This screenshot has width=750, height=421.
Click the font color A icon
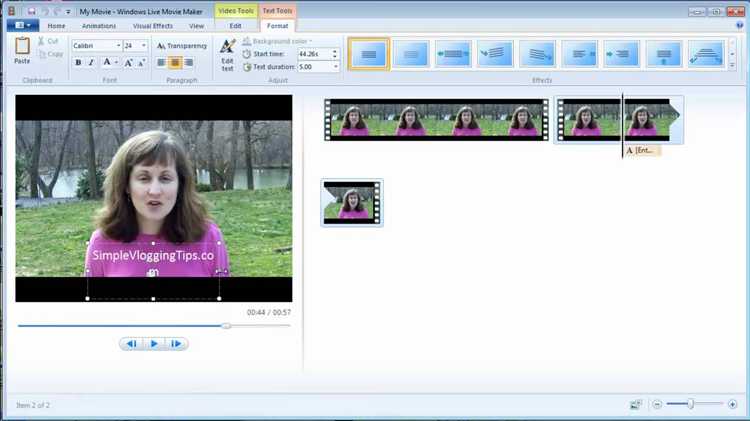[x=107, y=62]
